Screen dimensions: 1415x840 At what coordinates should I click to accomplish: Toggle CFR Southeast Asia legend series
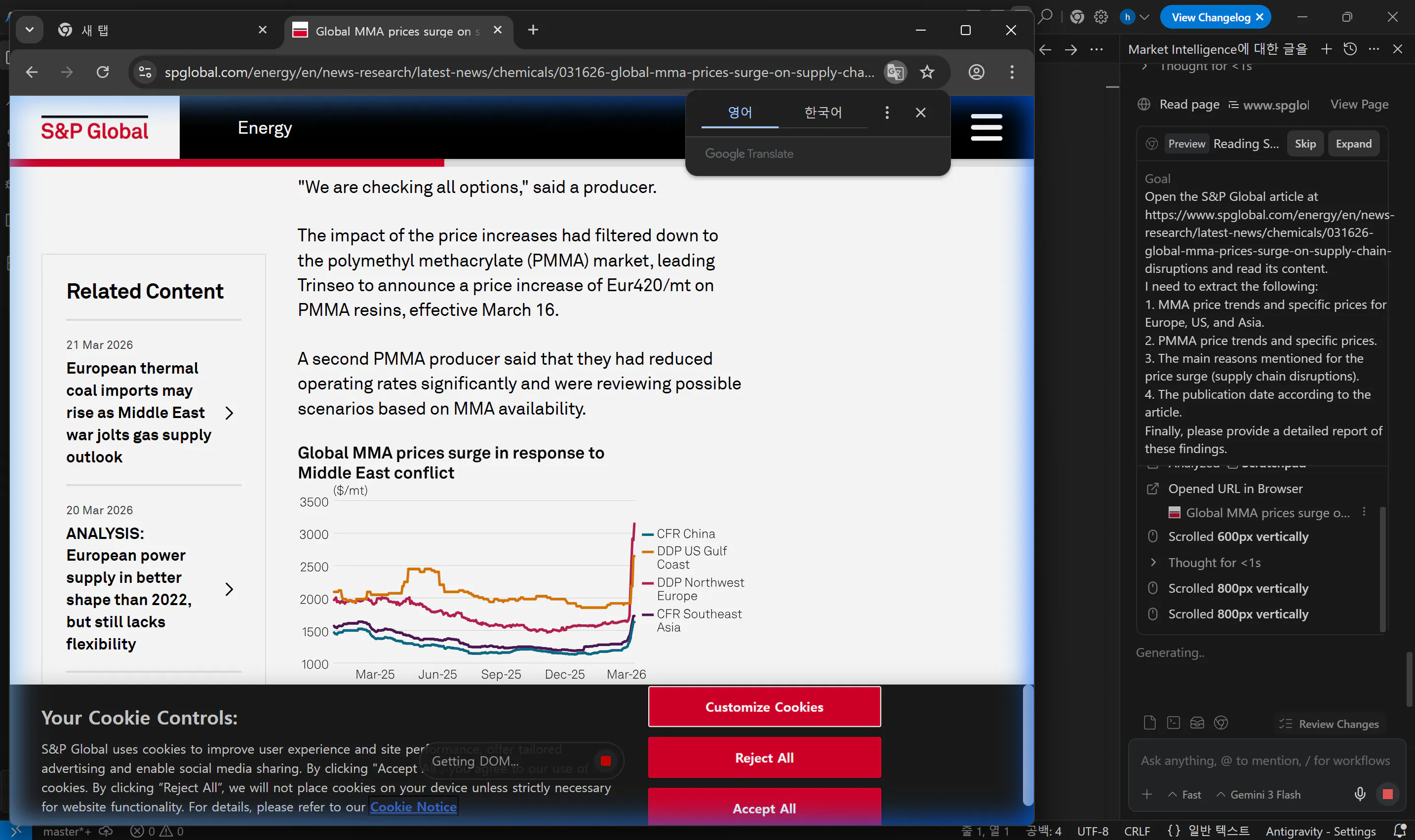692,620
